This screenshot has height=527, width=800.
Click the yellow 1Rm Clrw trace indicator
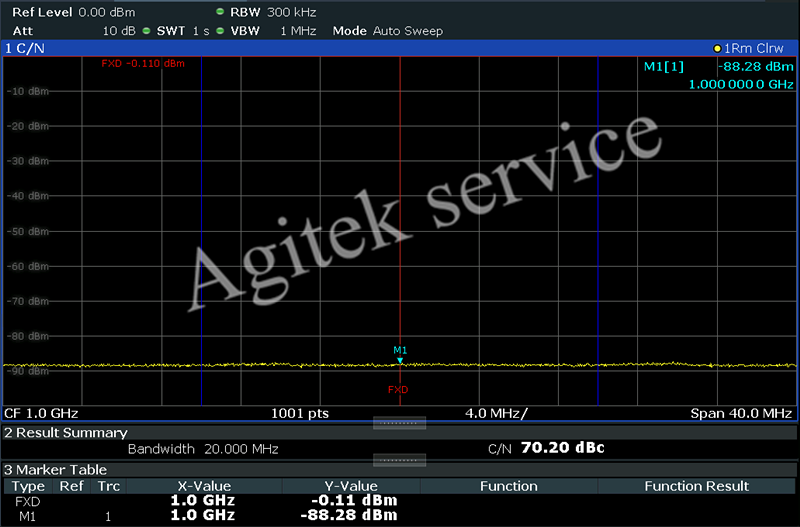[x=748, y=48]
